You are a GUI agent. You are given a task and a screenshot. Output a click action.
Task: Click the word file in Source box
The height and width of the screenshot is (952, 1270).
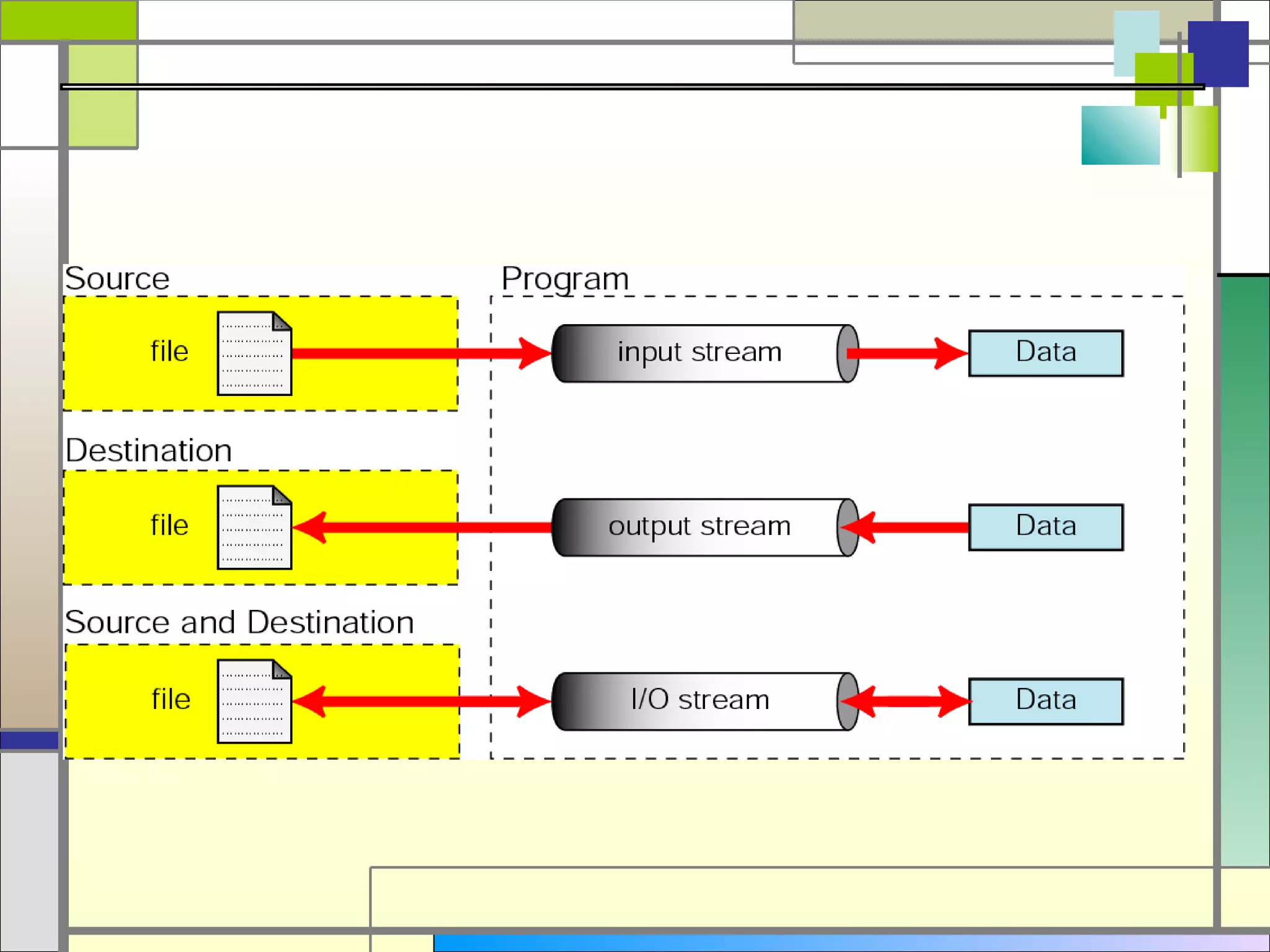(x=169, y=351)
